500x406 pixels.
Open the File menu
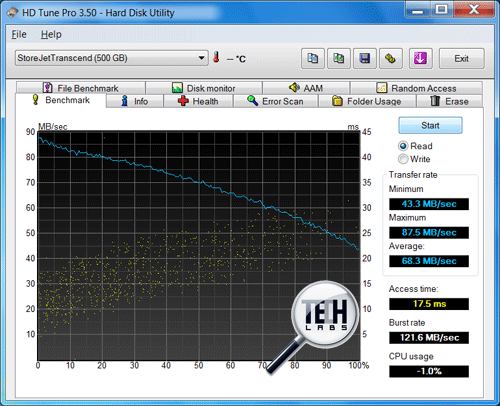[19, 34]
